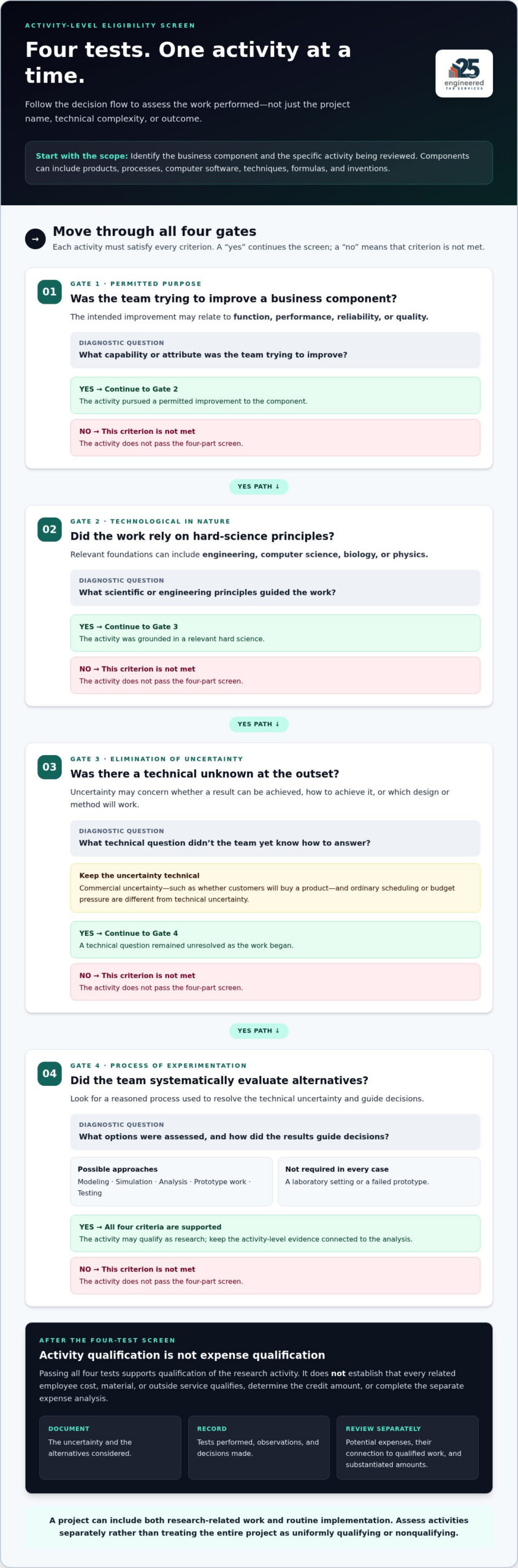Screen dimensions: 518x1568
Task: Click 'YES → All four criteria are supported' box
Action: 275,1234
